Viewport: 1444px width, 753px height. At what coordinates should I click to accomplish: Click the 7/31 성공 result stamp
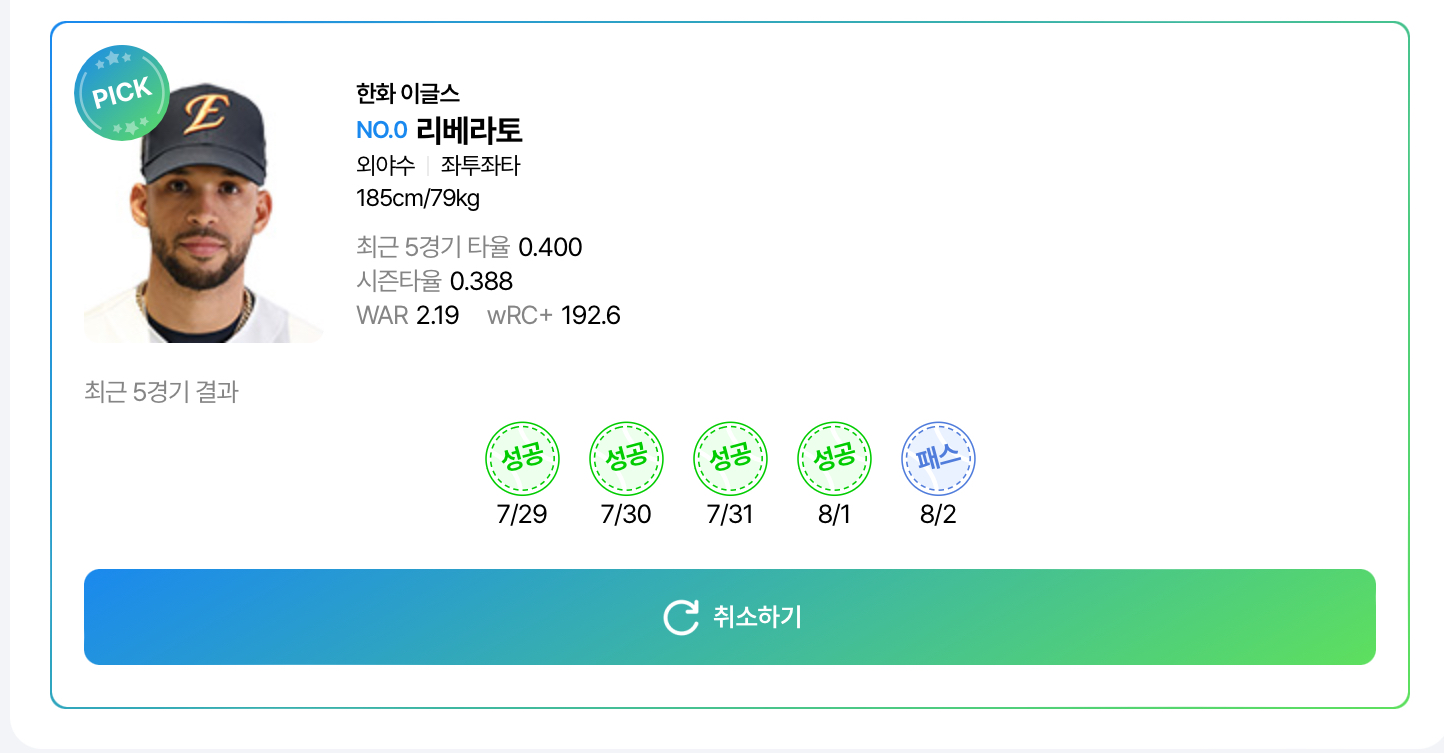(x=730, y=458)
